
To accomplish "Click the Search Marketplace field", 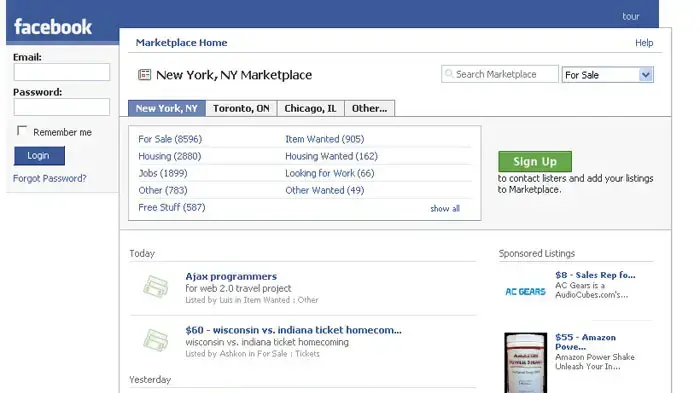I will (500, 74).
